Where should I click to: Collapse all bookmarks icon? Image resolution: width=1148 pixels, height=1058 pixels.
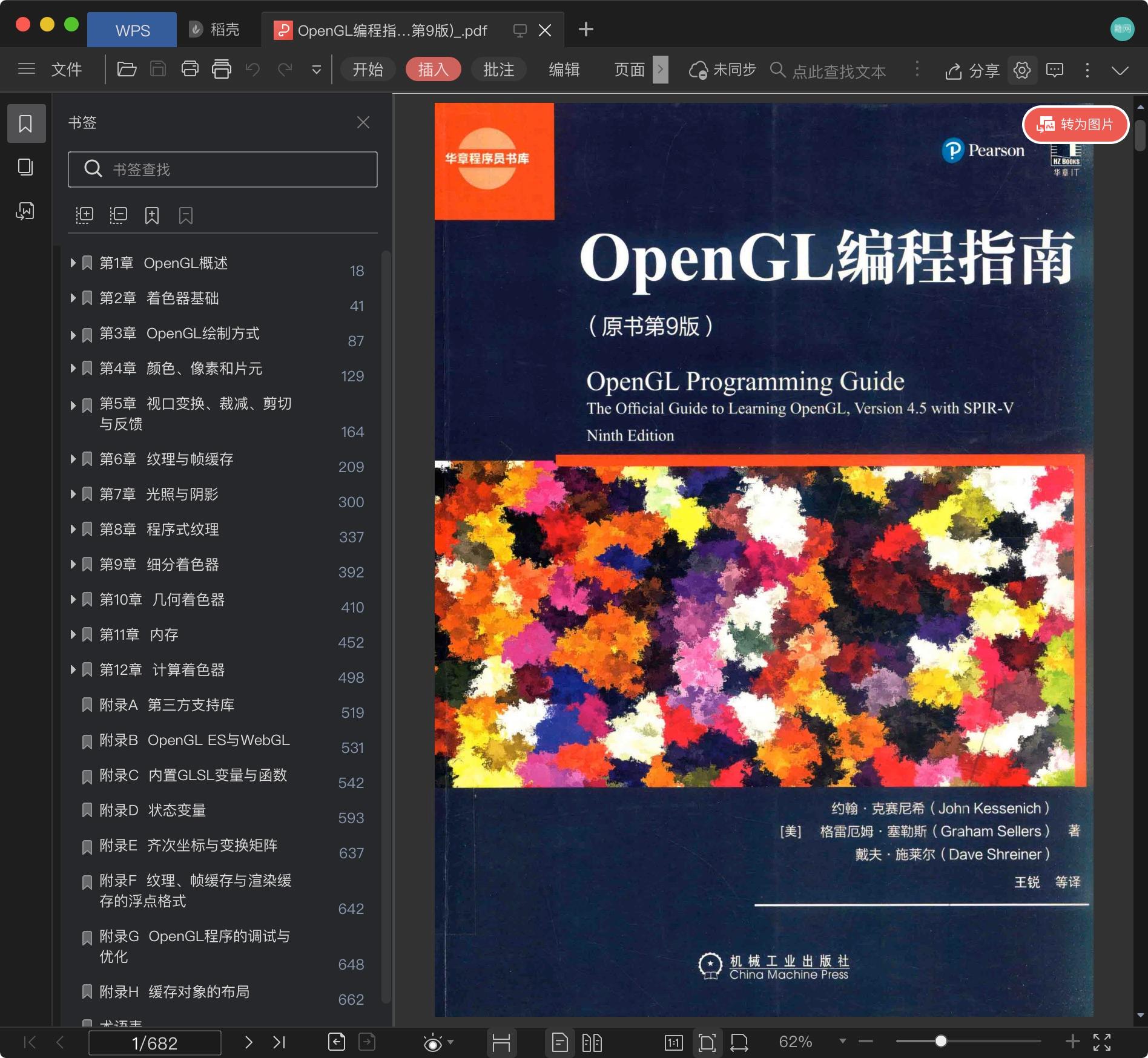tap(118, 215)
